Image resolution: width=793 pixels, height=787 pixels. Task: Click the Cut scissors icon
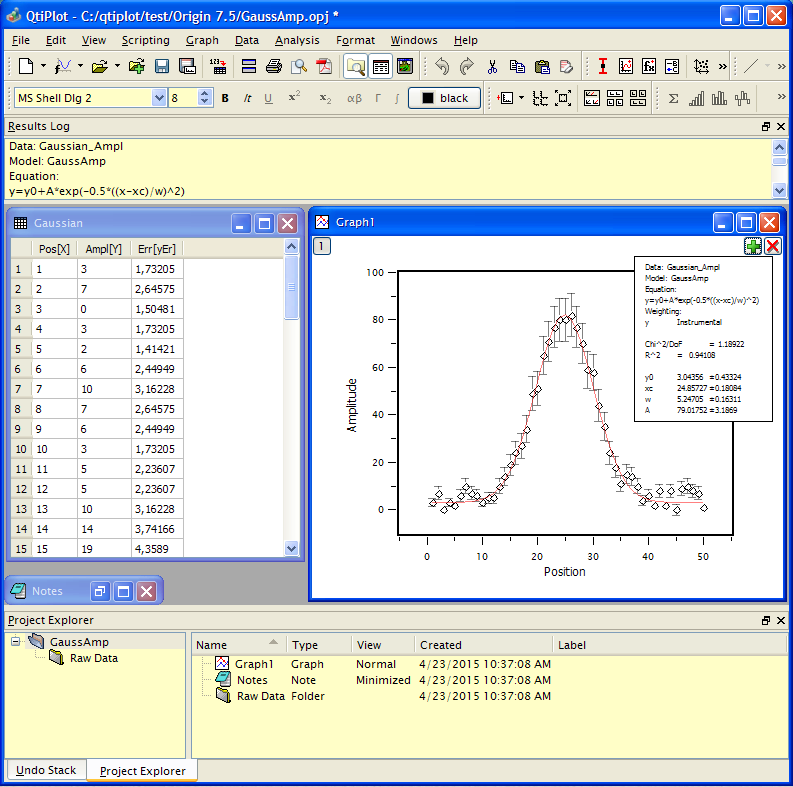pyautogui.click(x=492, y=67)
